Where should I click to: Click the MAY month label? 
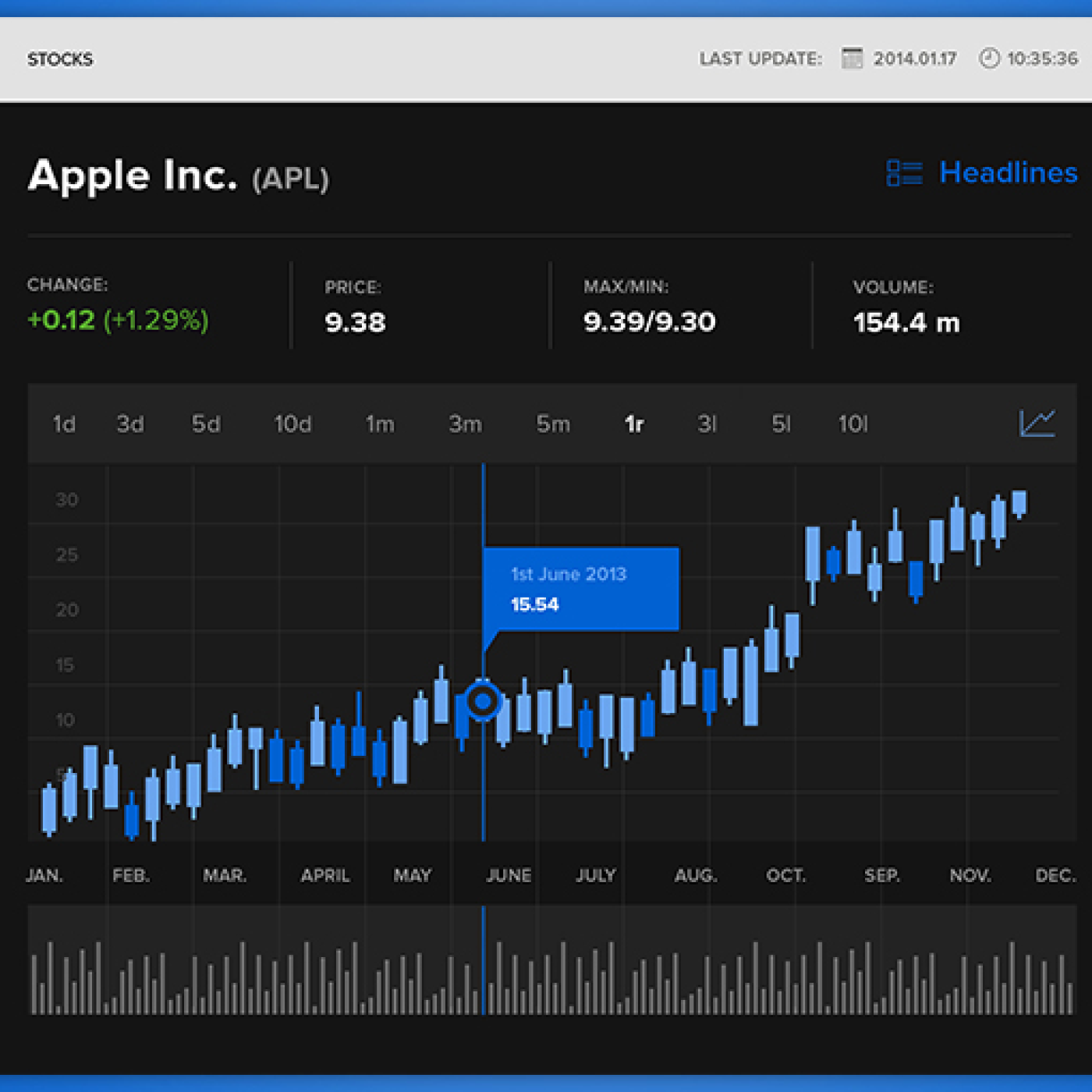(413, 876)
